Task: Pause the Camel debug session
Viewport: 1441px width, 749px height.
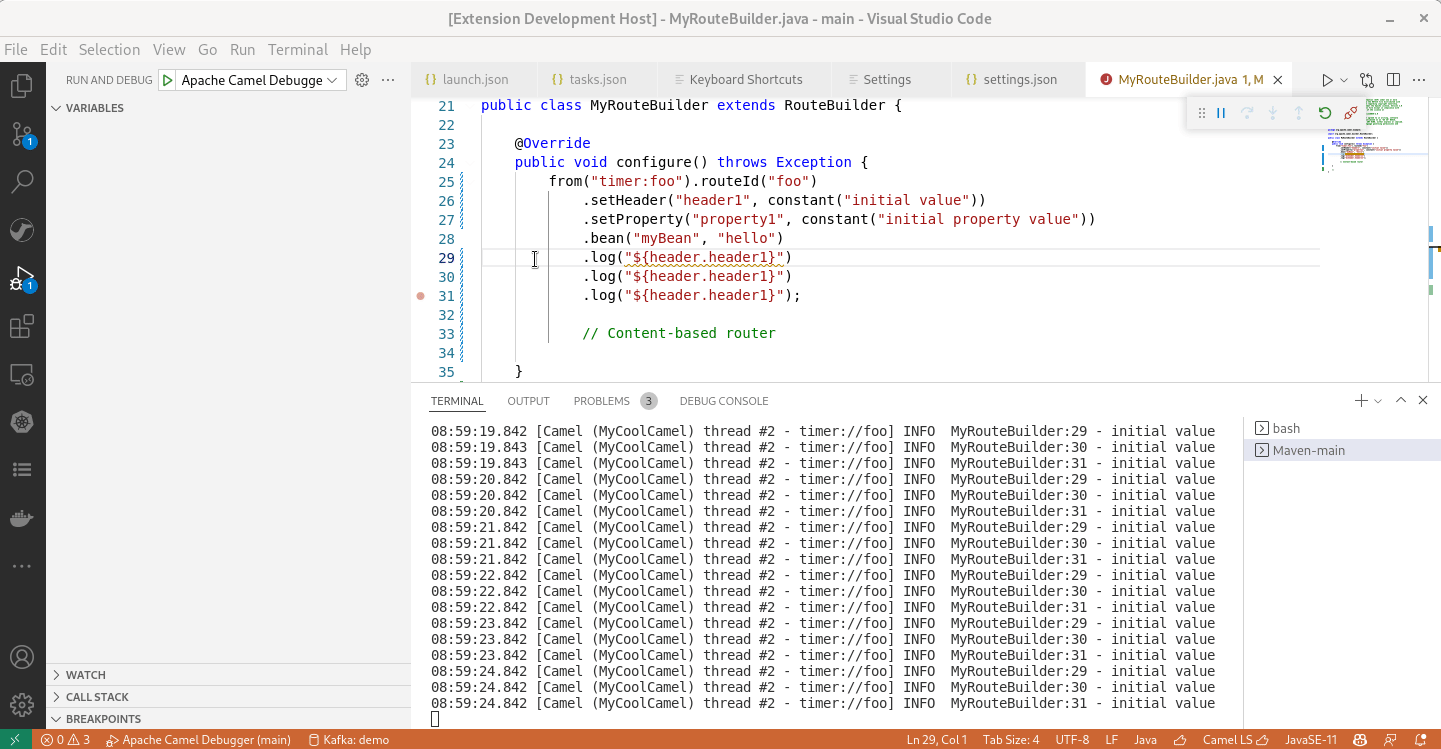Action: [1221, 112]
